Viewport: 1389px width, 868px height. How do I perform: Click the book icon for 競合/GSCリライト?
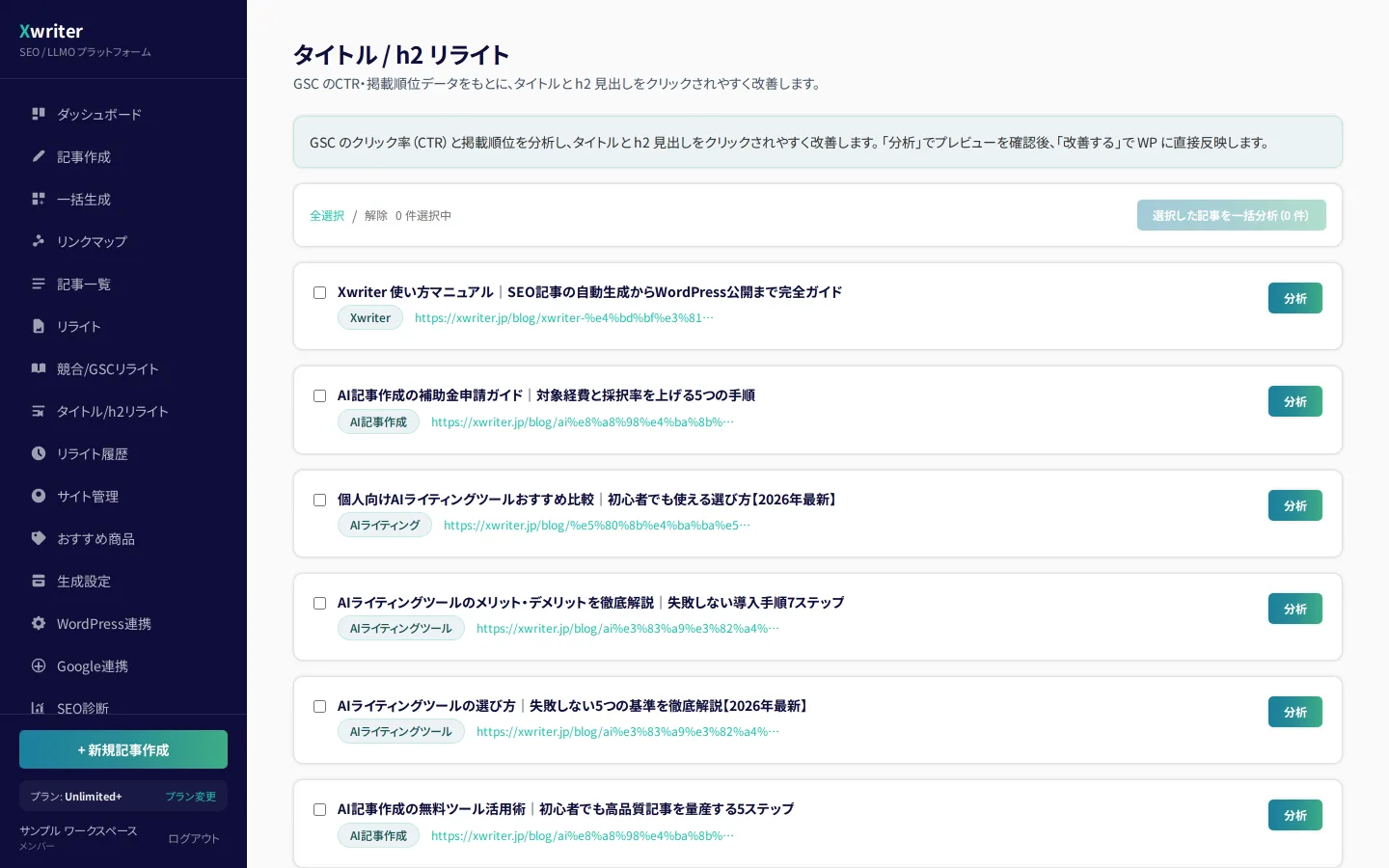[39, 368]
